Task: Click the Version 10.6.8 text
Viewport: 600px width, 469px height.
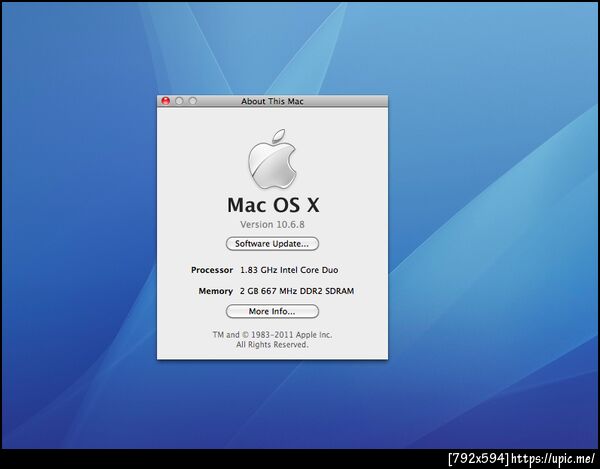Action: click(272, 225)
